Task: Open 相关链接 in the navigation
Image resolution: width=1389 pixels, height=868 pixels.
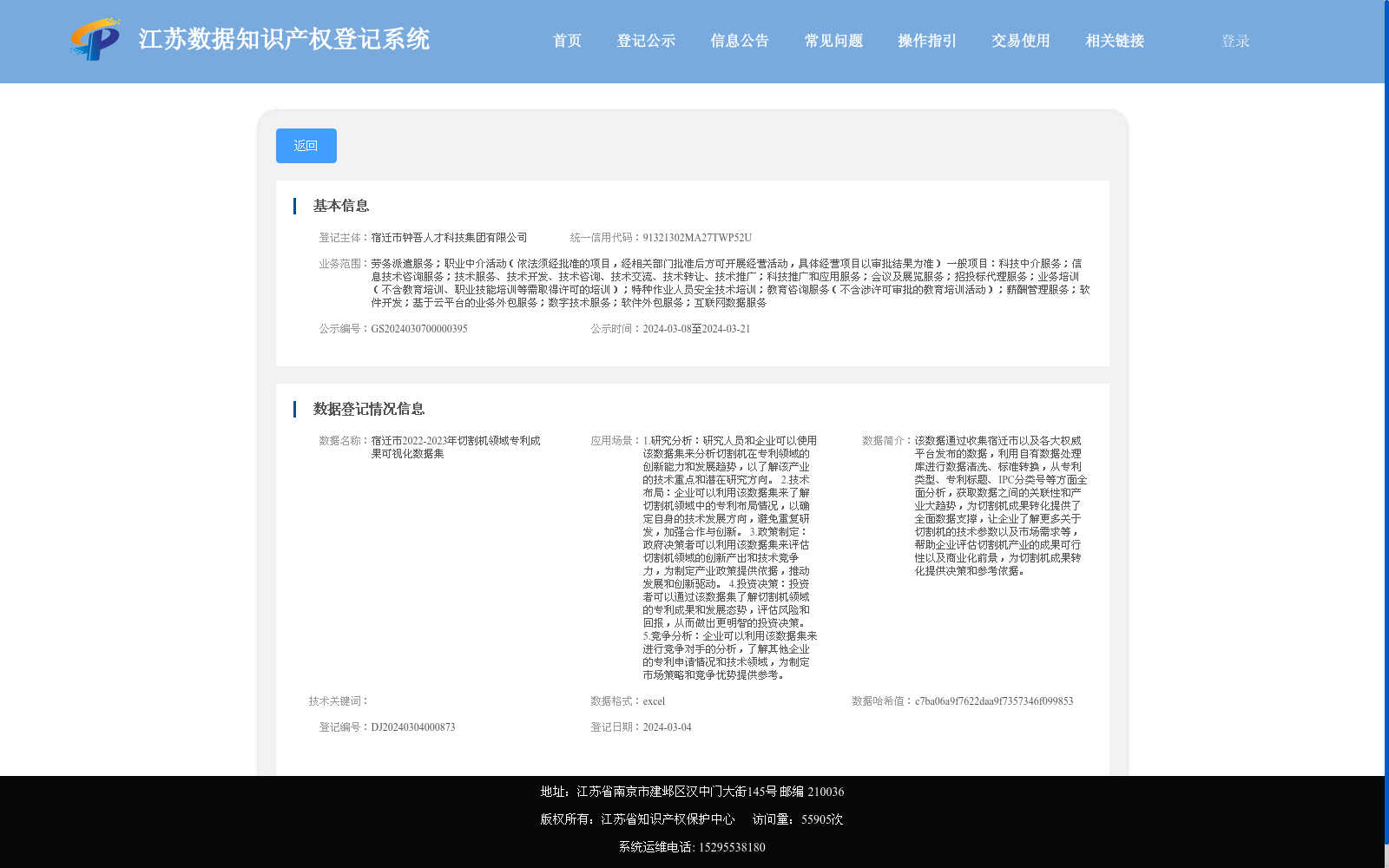Action: 1115,41
